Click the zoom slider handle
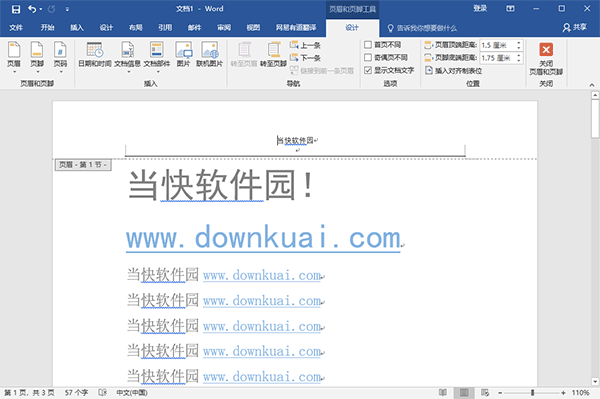600x399 pixels. click(532, 392)
